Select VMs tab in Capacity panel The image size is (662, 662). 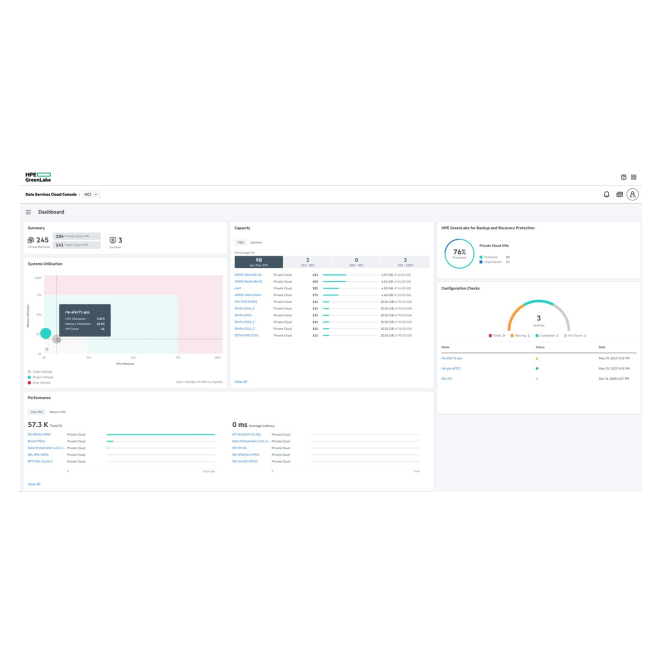240,242
